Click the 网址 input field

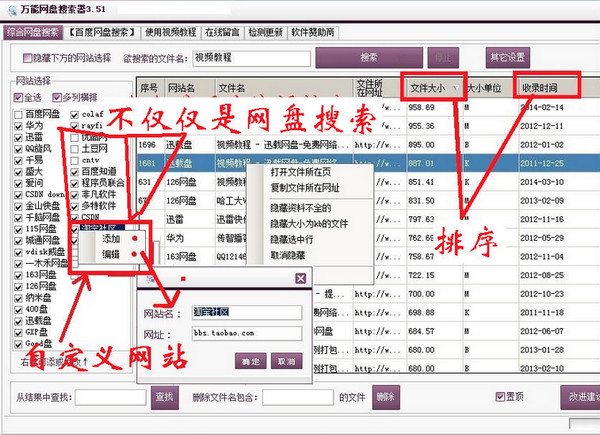click(247, 333)
